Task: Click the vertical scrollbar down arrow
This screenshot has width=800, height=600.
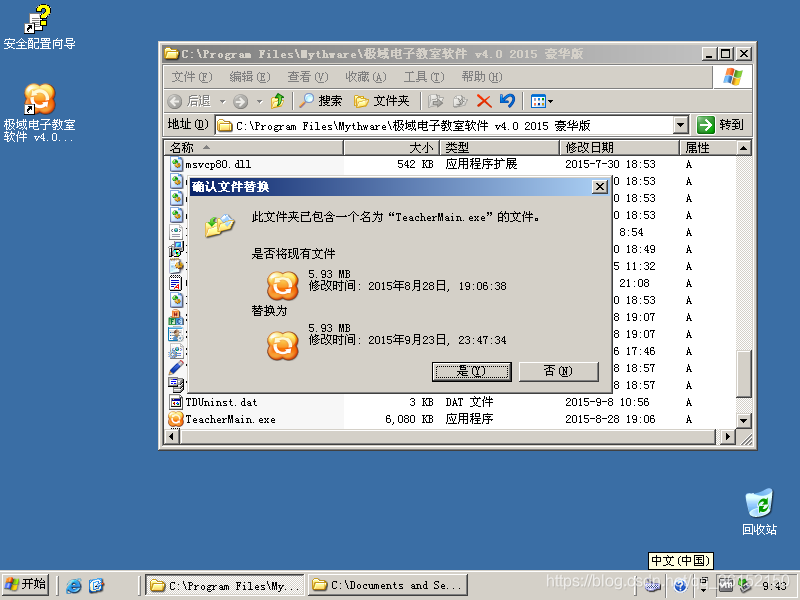Action: [743, 421]
